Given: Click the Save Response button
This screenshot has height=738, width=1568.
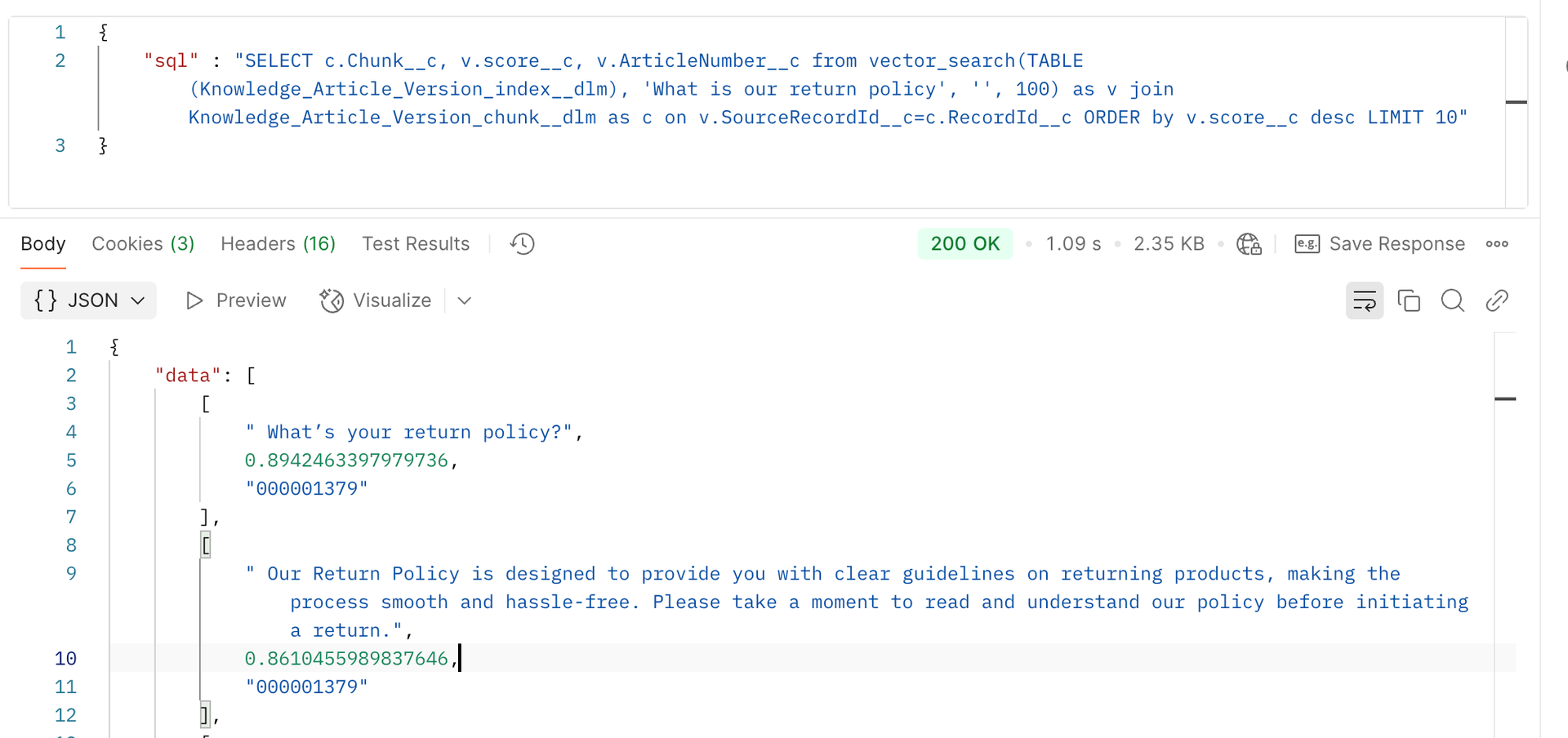Looking at the screenshot, I should 1380,244.
